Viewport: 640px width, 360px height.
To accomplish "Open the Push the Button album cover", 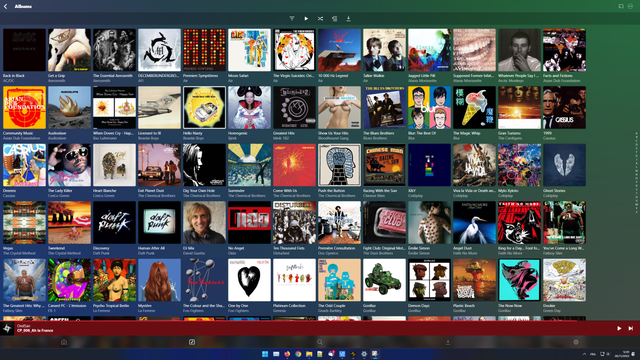I will click(x=340, y=165).
